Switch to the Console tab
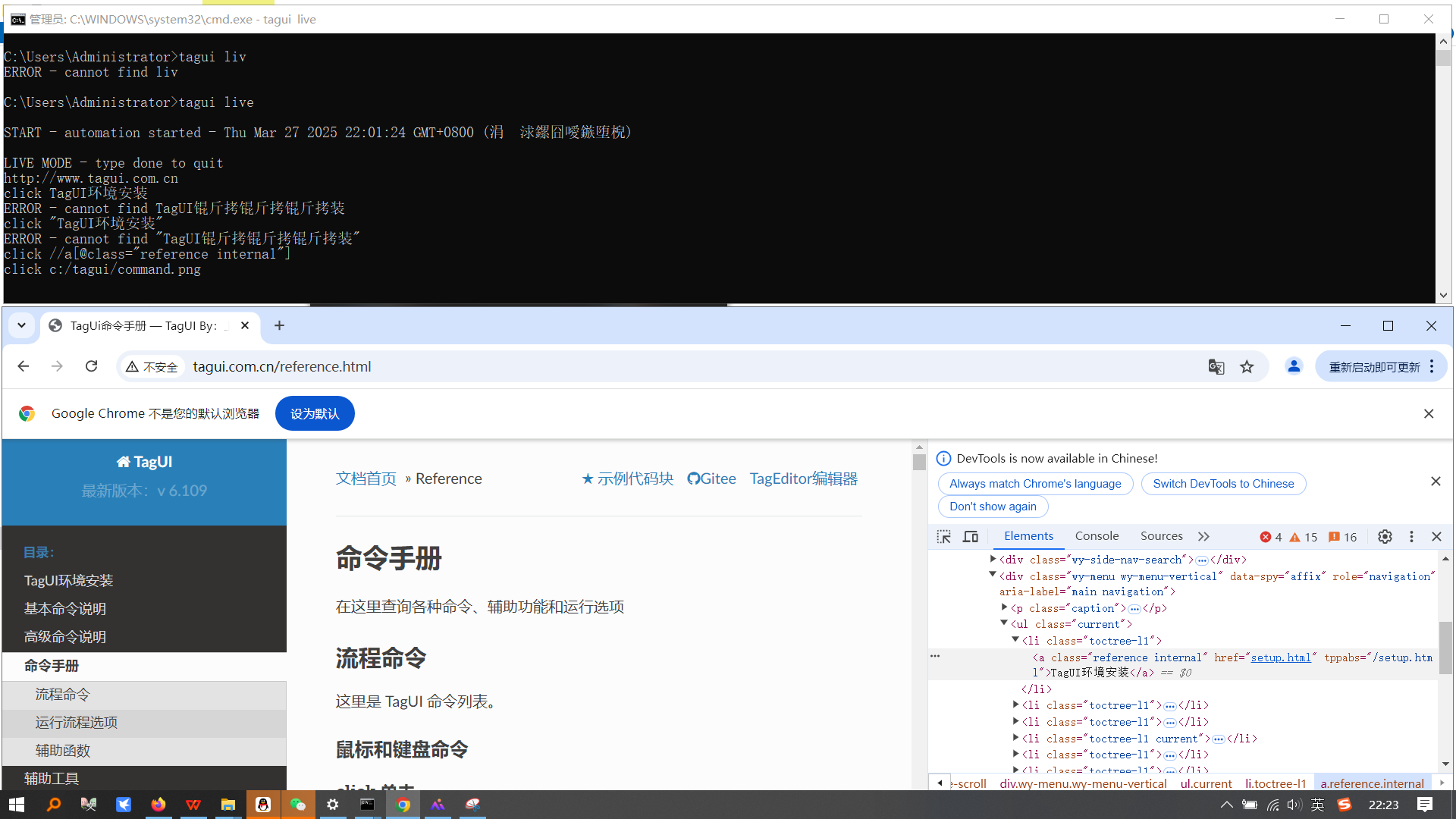Image resolution: width=1456 pixels, height=819 pixels. coord(1097,536)
